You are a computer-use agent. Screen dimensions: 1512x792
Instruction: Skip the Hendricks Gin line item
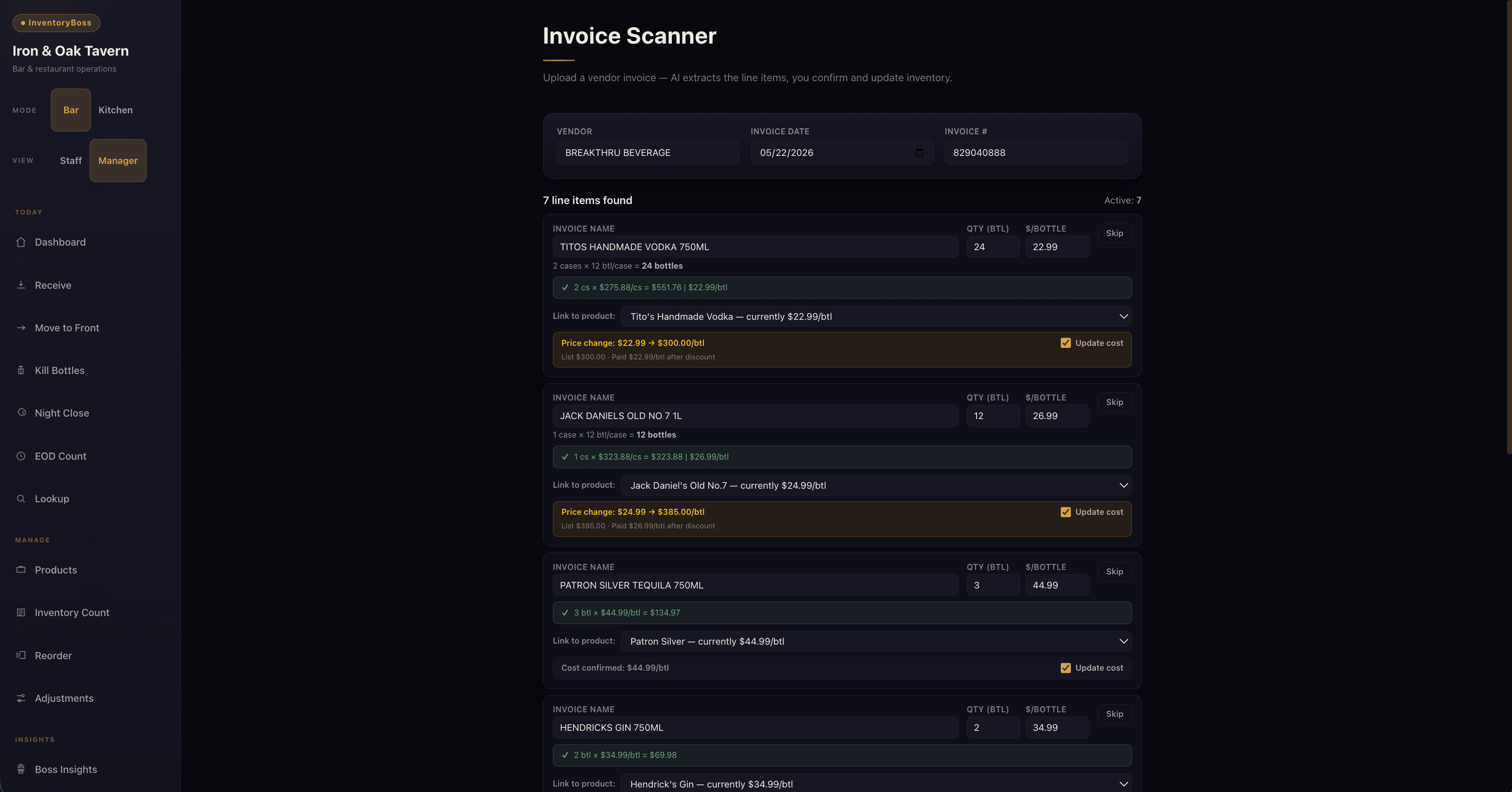(x=1114, y=714)
